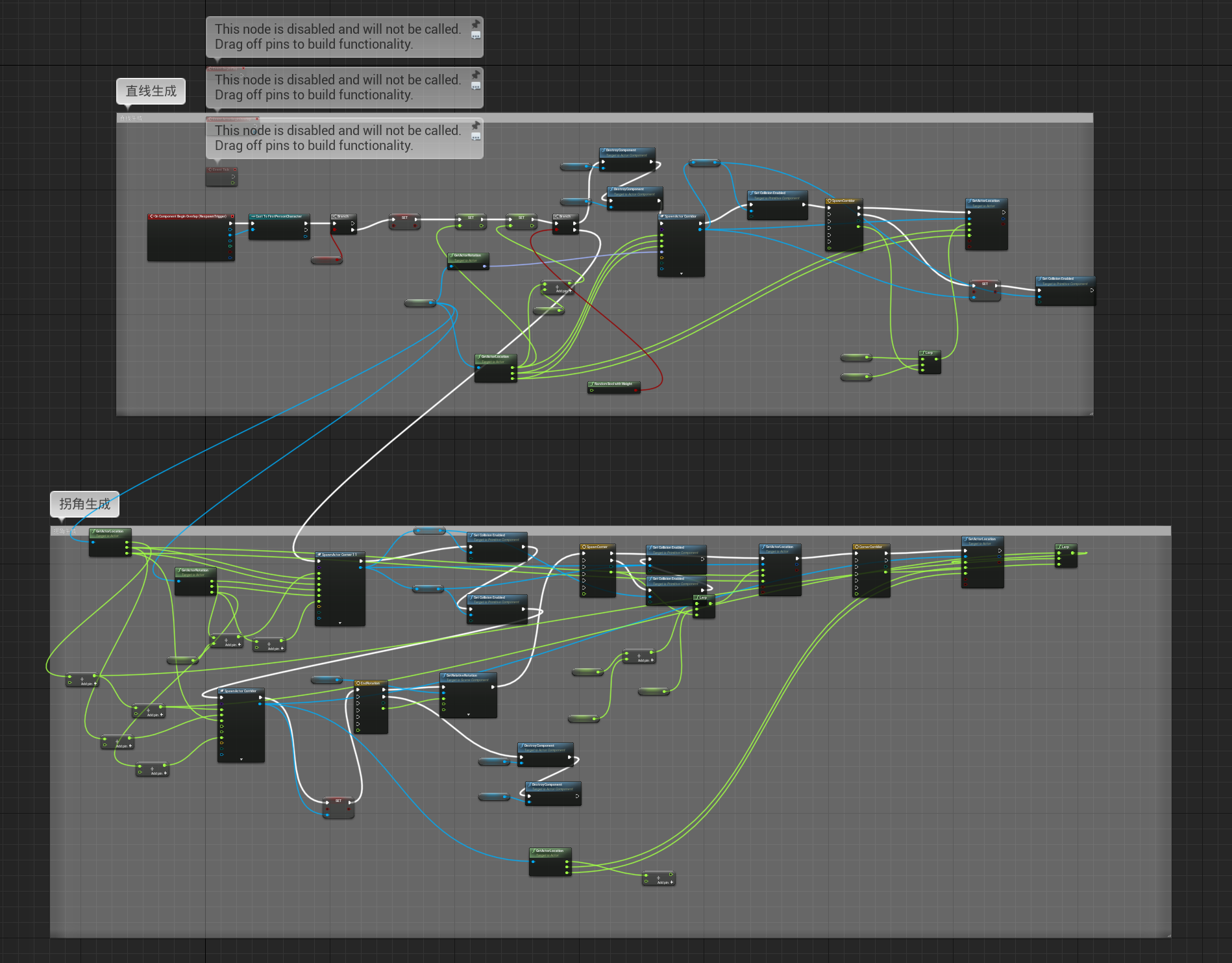Select the SET node in 拐角生成 group
Screen dimensions: 1232x963
(338, 808)
